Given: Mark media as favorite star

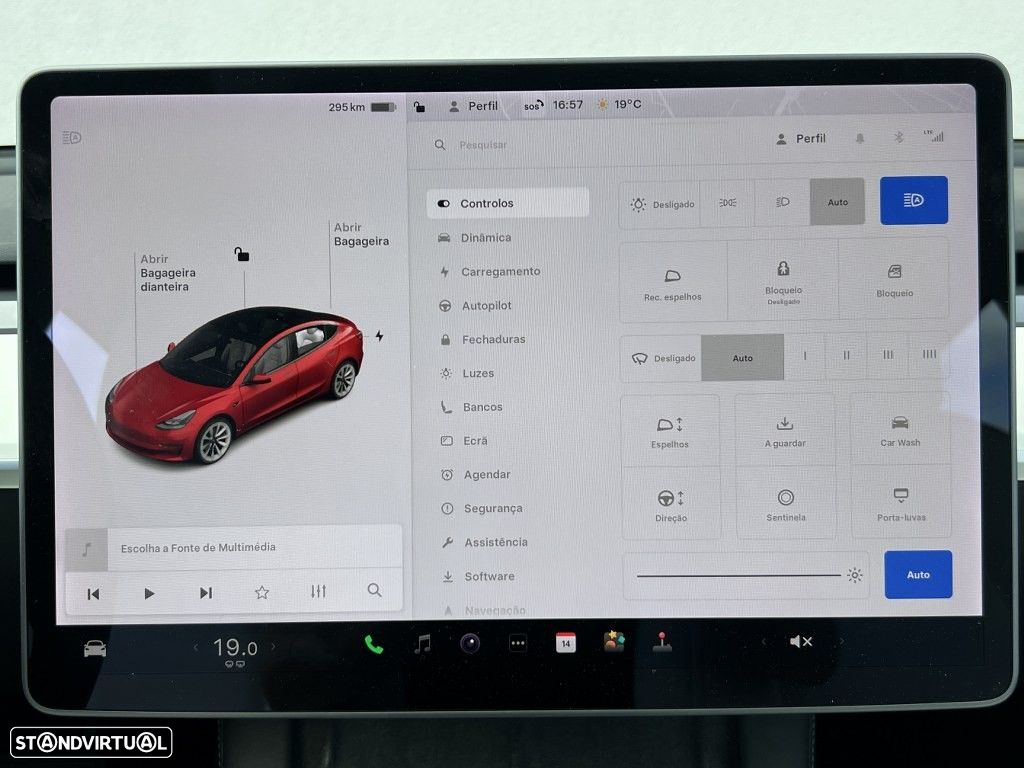Looking at the screenshot, I should tap(262, 592).
